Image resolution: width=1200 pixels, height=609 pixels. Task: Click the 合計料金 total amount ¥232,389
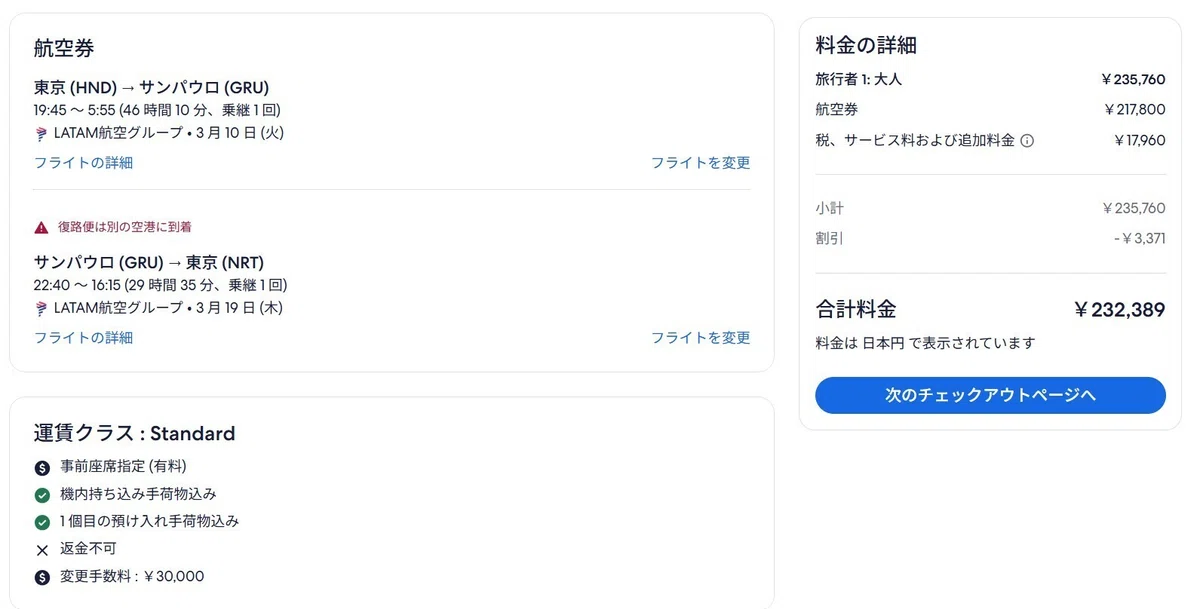pyautogui.click(x=1119, y=310)
